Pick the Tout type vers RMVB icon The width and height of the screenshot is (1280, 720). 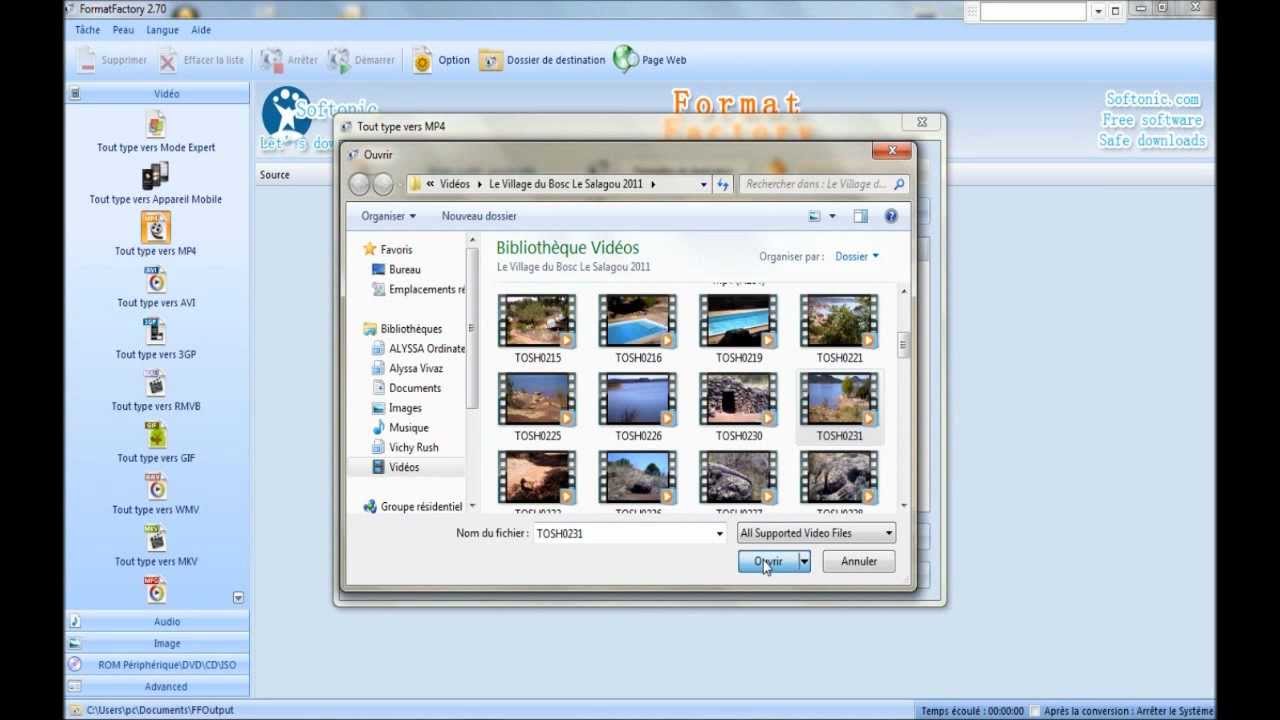[155, 384]
